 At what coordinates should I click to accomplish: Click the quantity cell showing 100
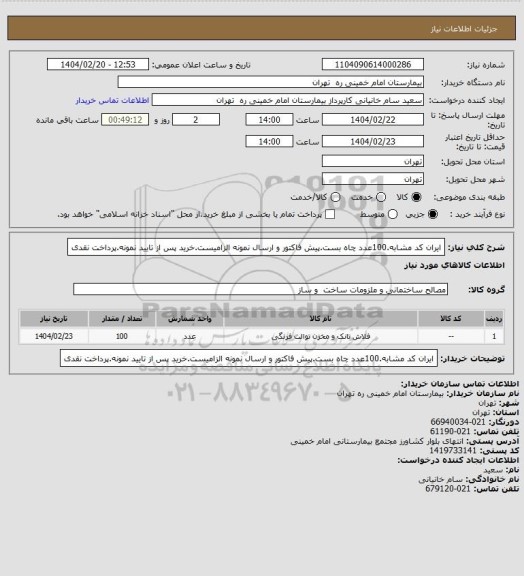(122, 336)
